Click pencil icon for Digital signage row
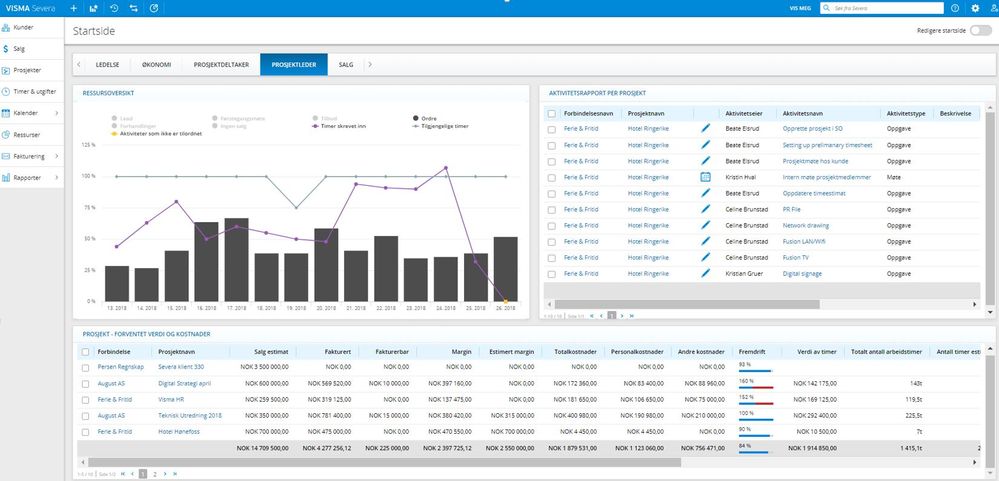Screen dimensions: 999x481 click(x=705, y=273)
